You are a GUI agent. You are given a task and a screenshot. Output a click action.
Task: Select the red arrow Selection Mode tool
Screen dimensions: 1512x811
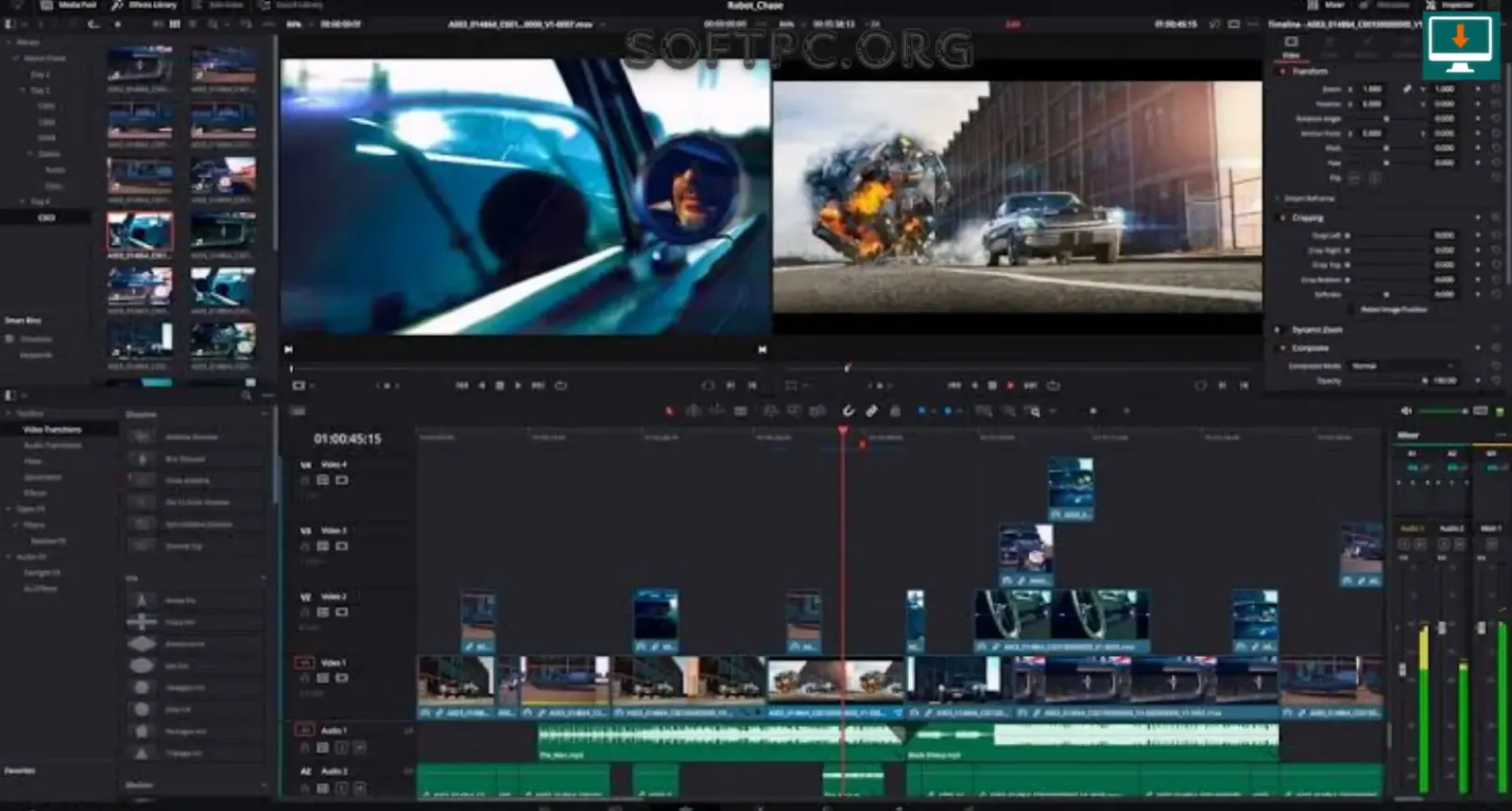coord(670,411)
